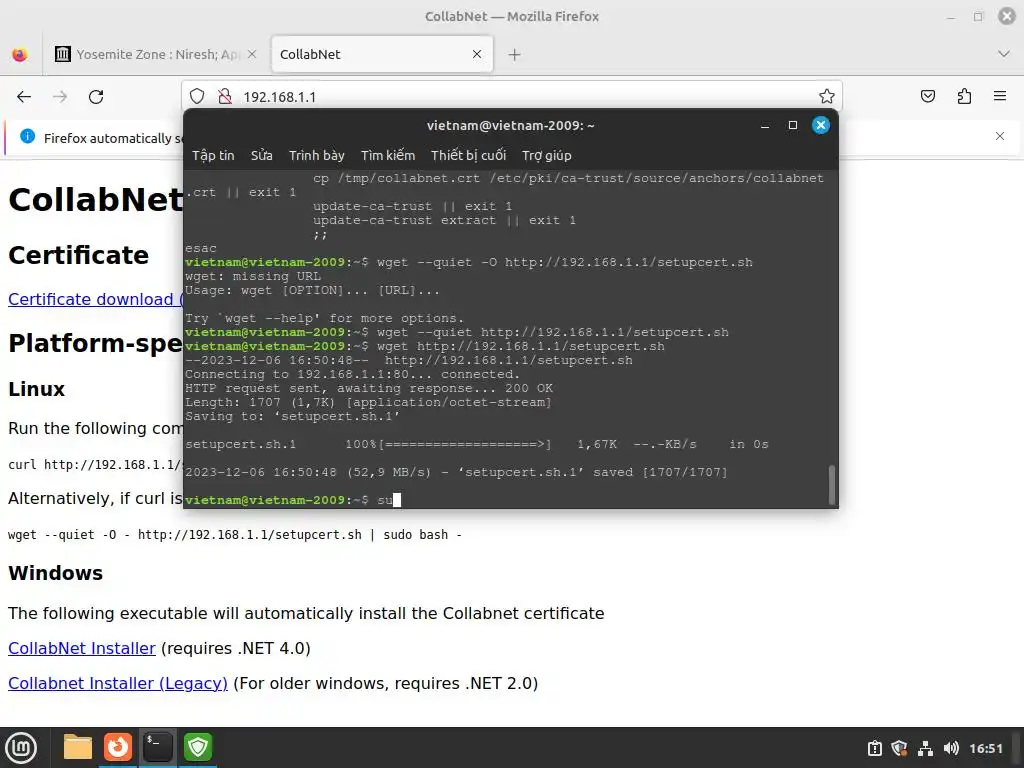Open the Collabnet Installer (Legacy) link
Image resolution: width=1024 pixels, height=768 pixels.
[x=118, y=683]
